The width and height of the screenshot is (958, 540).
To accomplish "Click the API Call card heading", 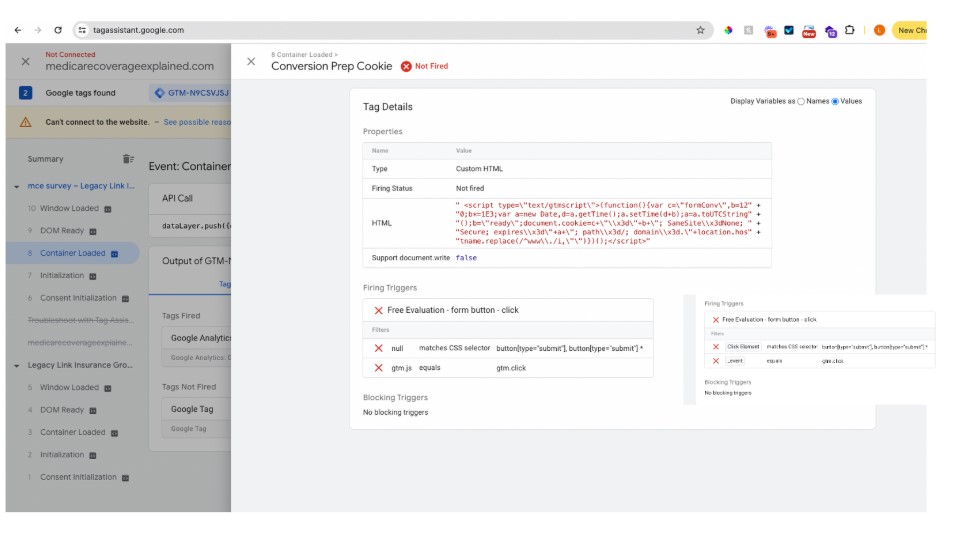I will pyautogui.click(x=177, y=199).
